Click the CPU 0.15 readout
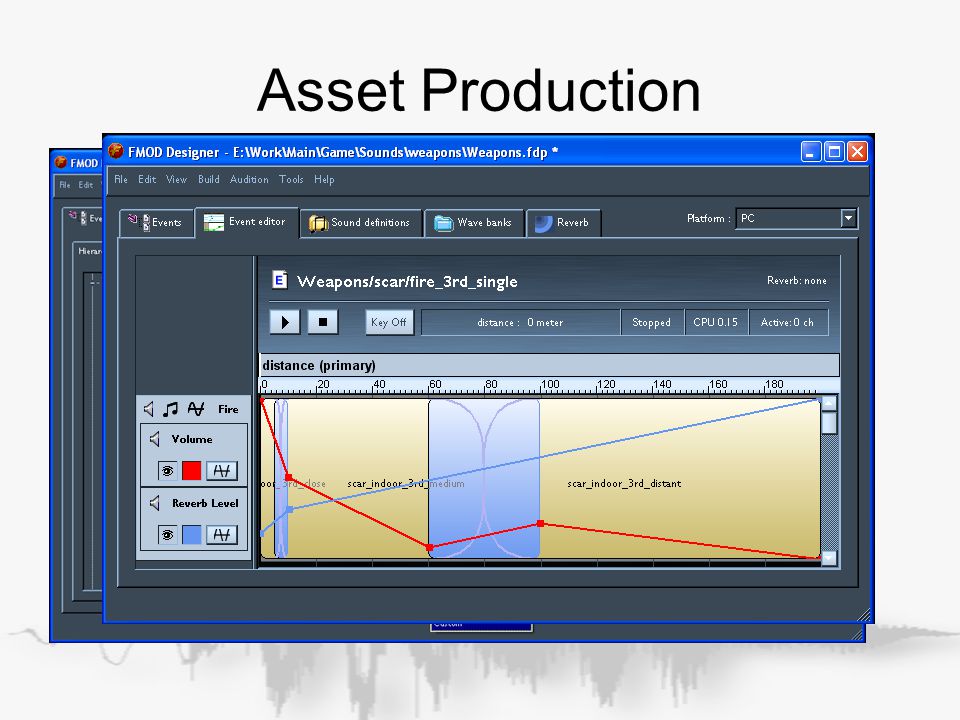960x720 pixels. (x=715, y=323)
